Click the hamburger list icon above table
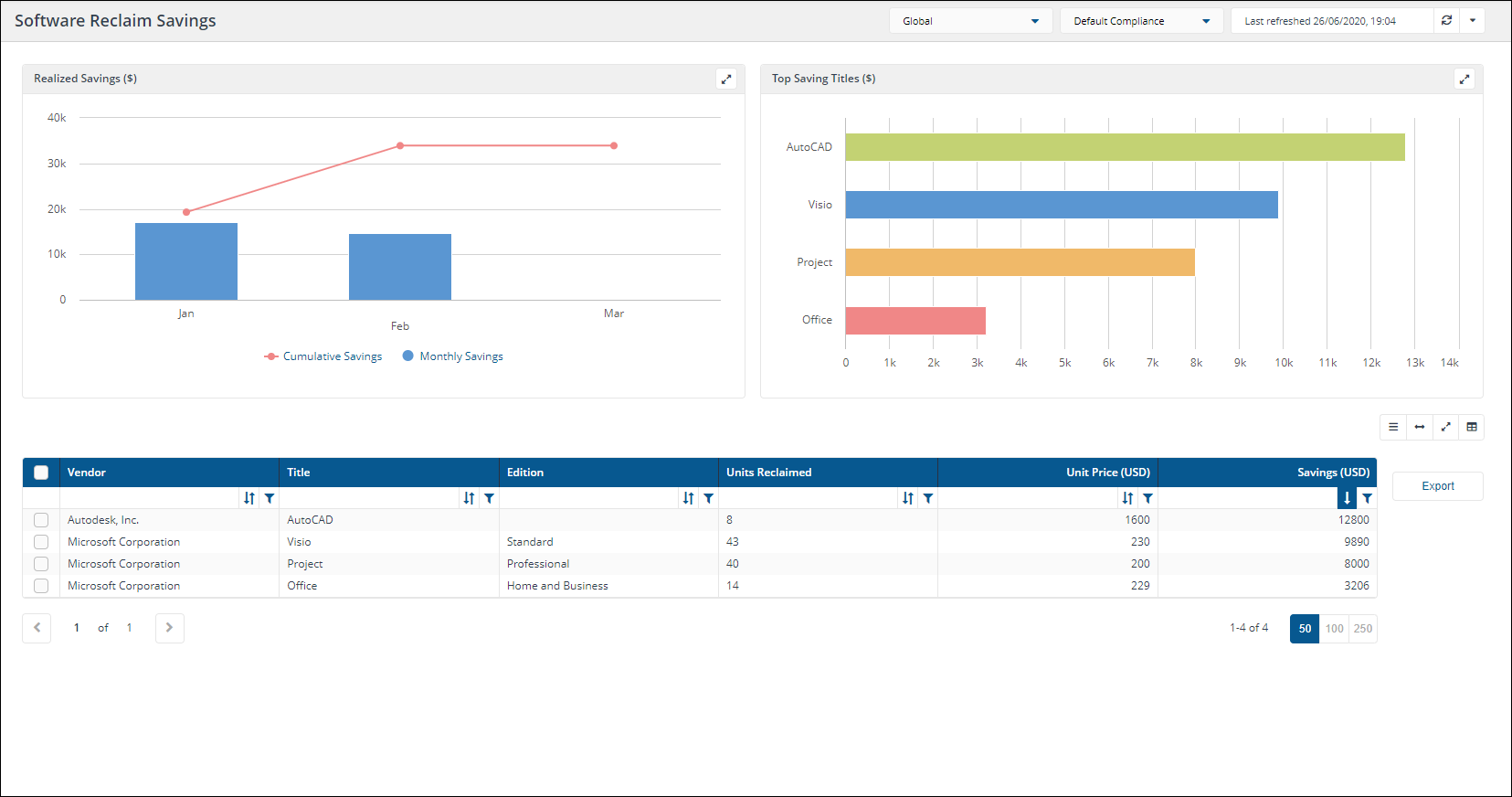This screenshot has width=1512, height=797. [1393, 427]
